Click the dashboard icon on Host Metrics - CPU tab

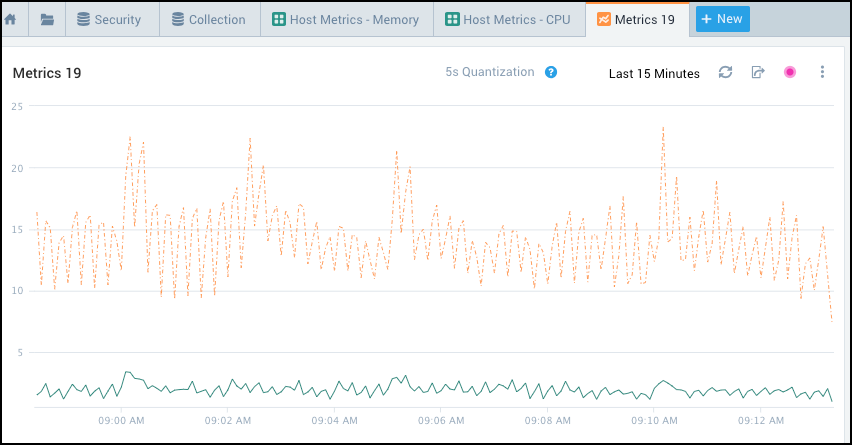point(452,19)
